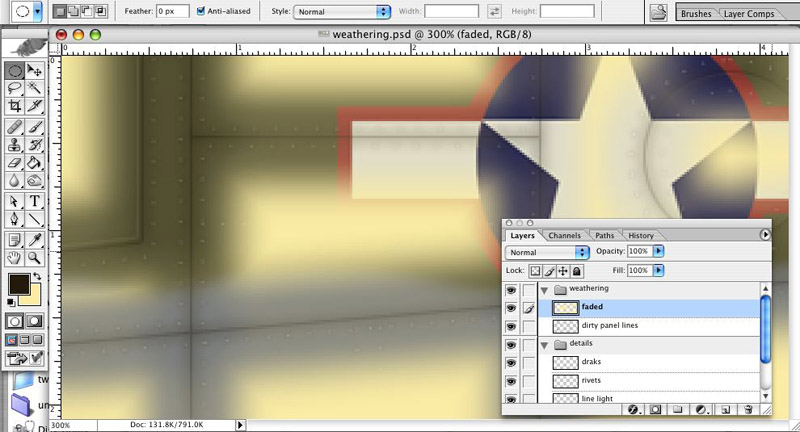Screen dimensions: 800x432
Task: Select the Elliptical Marquee tool in the toolbox
Action: 15,70
